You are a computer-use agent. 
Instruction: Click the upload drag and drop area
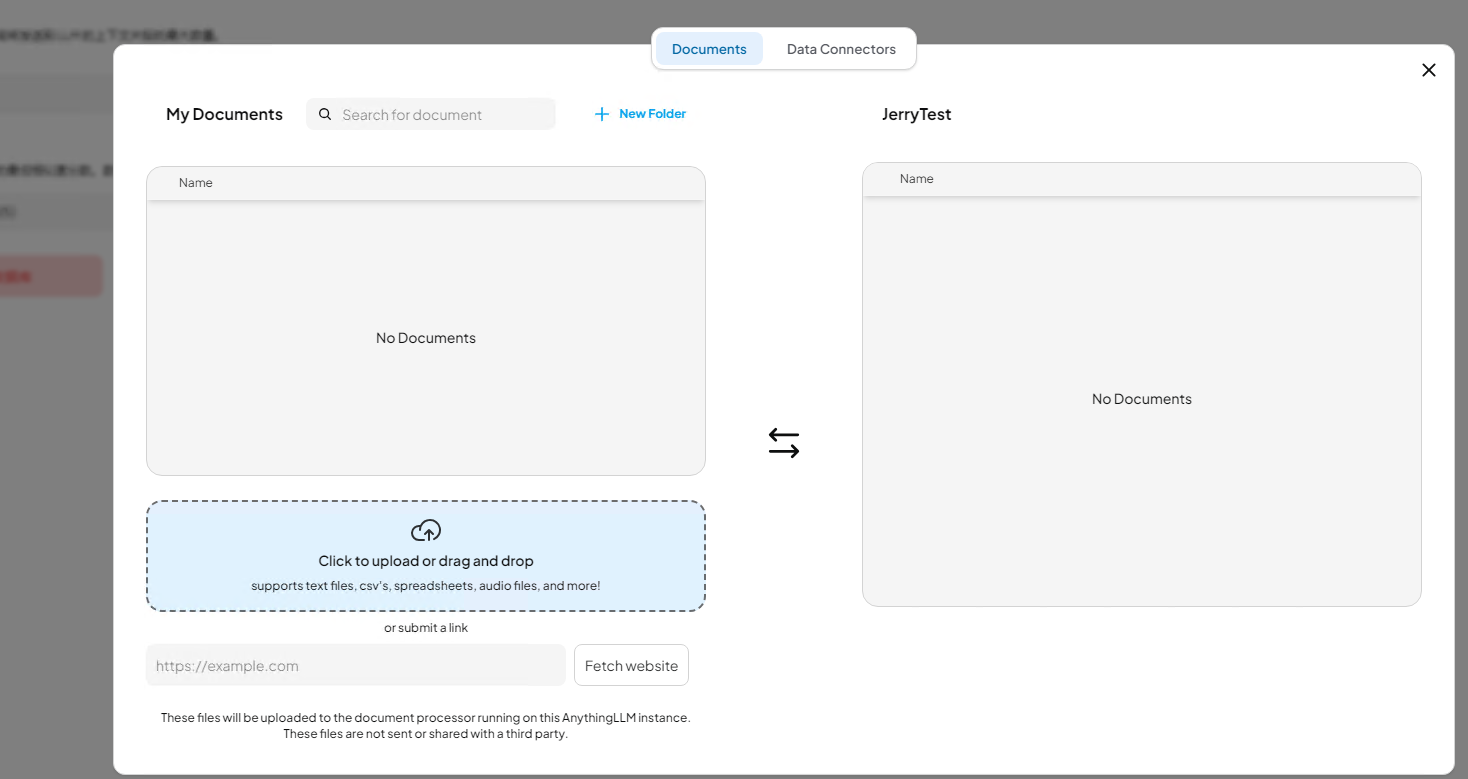tap(426, 556)
